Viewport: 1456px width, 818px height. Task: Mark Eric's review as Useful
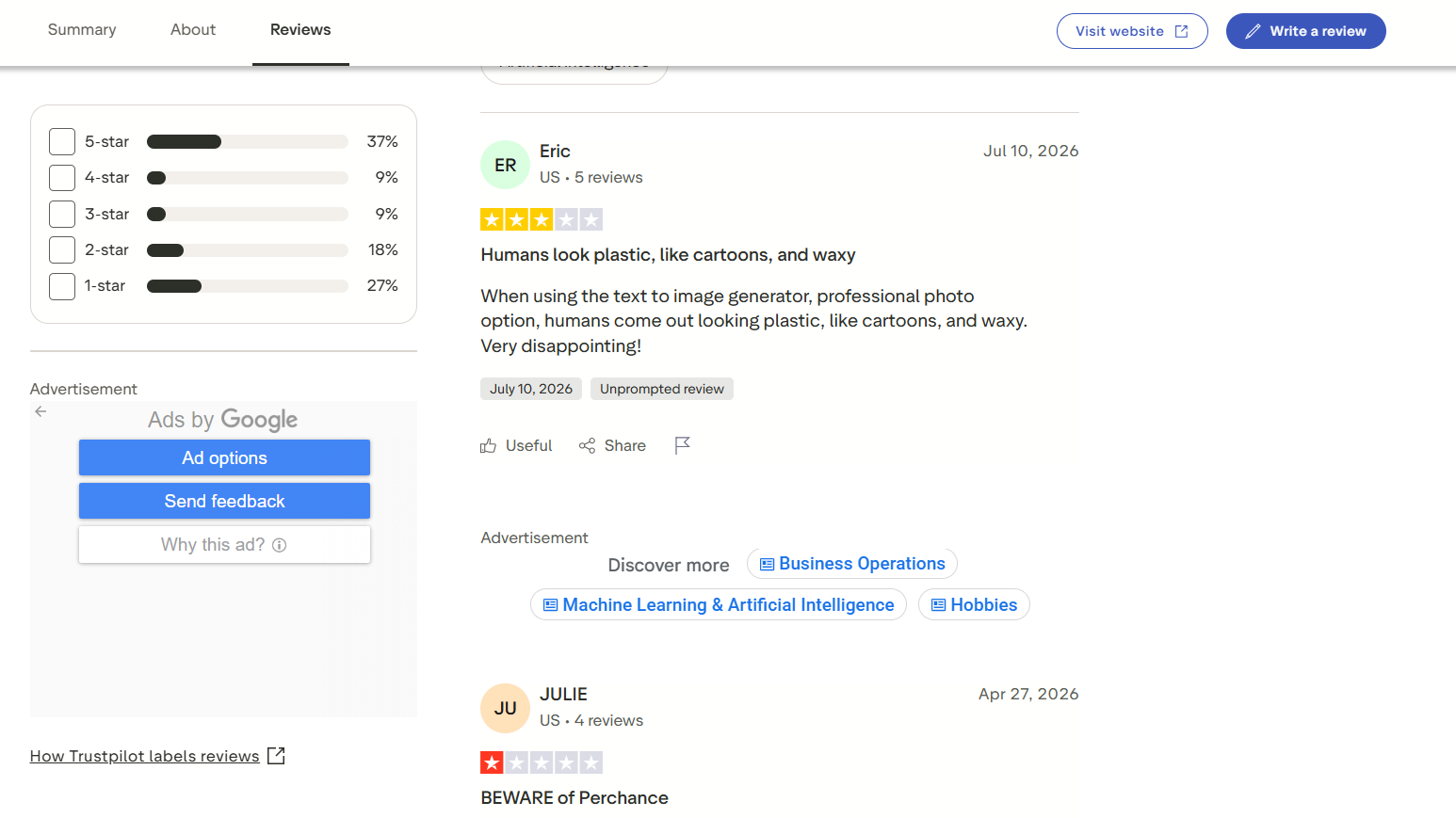[516, 445]
